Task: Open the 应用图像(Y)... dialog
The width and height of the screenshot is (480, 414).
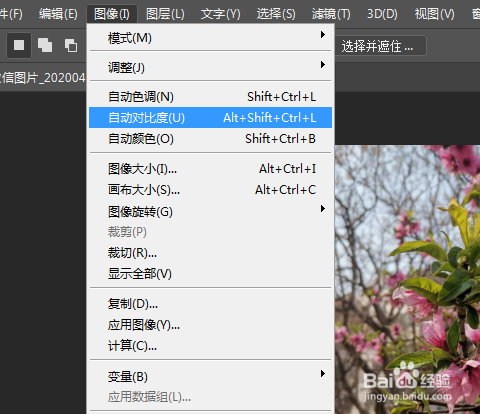Action: click(x=210, y=324)
